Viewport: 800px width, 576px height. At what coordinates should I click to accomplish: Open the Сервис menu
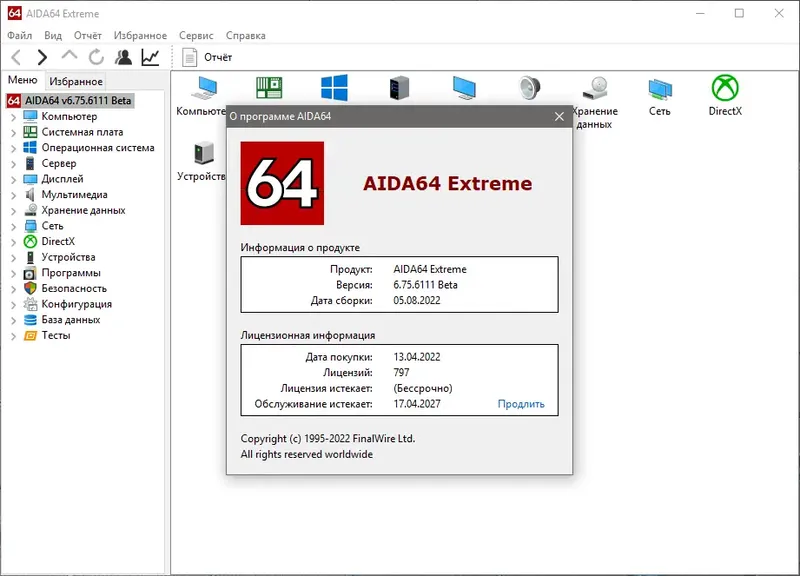click(x=196, y=35)
